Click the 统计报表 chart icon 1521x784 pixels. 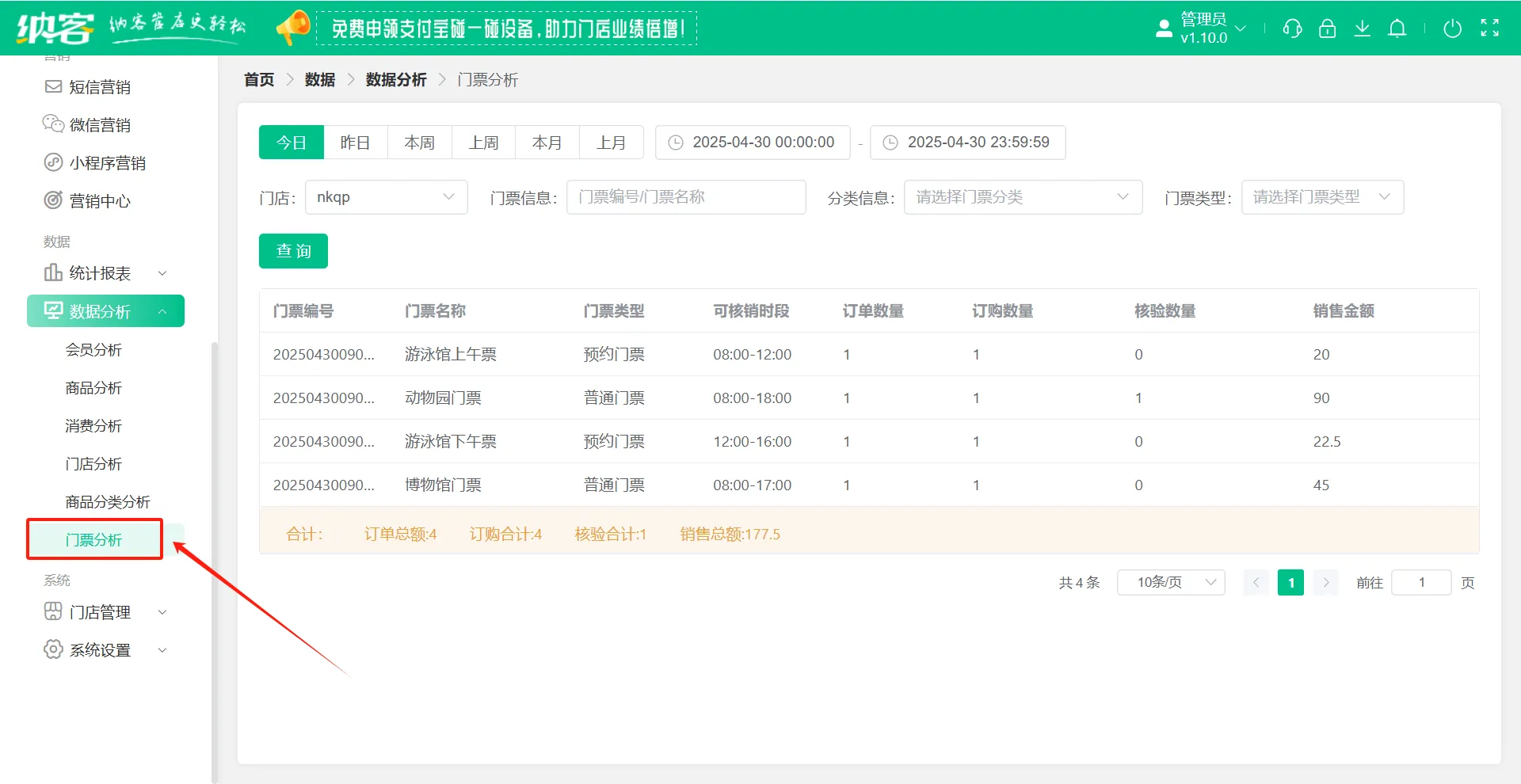[x=53, y=272]
